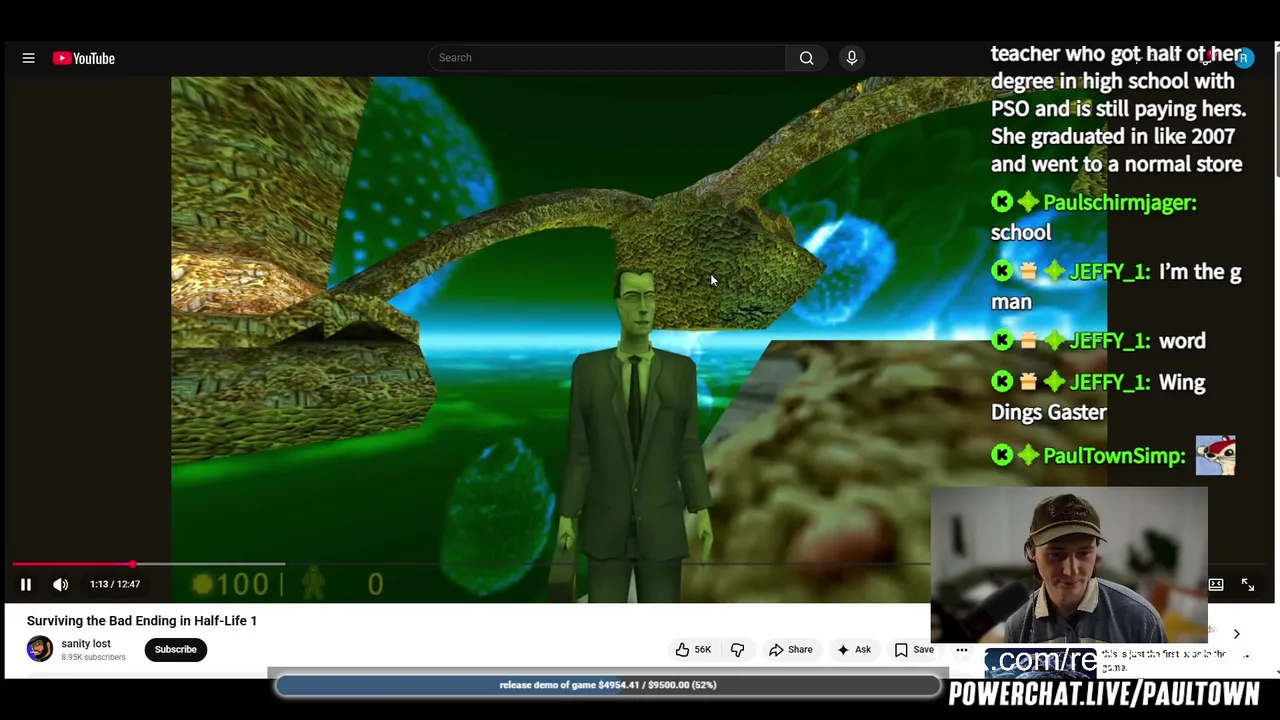Screen dimensions: 1280x720
Task: Click the red progress bar scrubber handle
Action: point(132,565)
